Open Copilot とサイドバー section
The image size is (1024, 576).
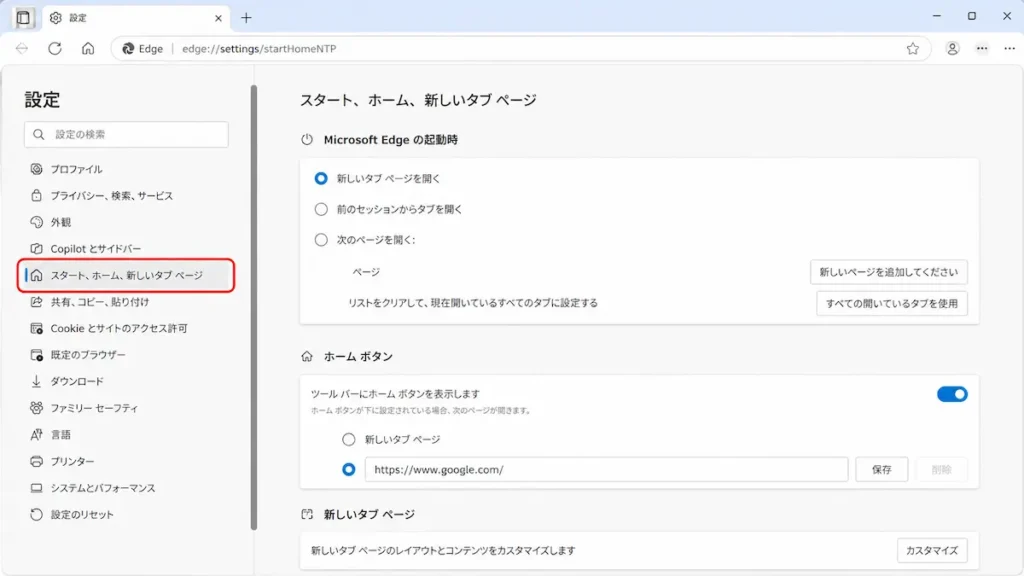coord(126,249)
